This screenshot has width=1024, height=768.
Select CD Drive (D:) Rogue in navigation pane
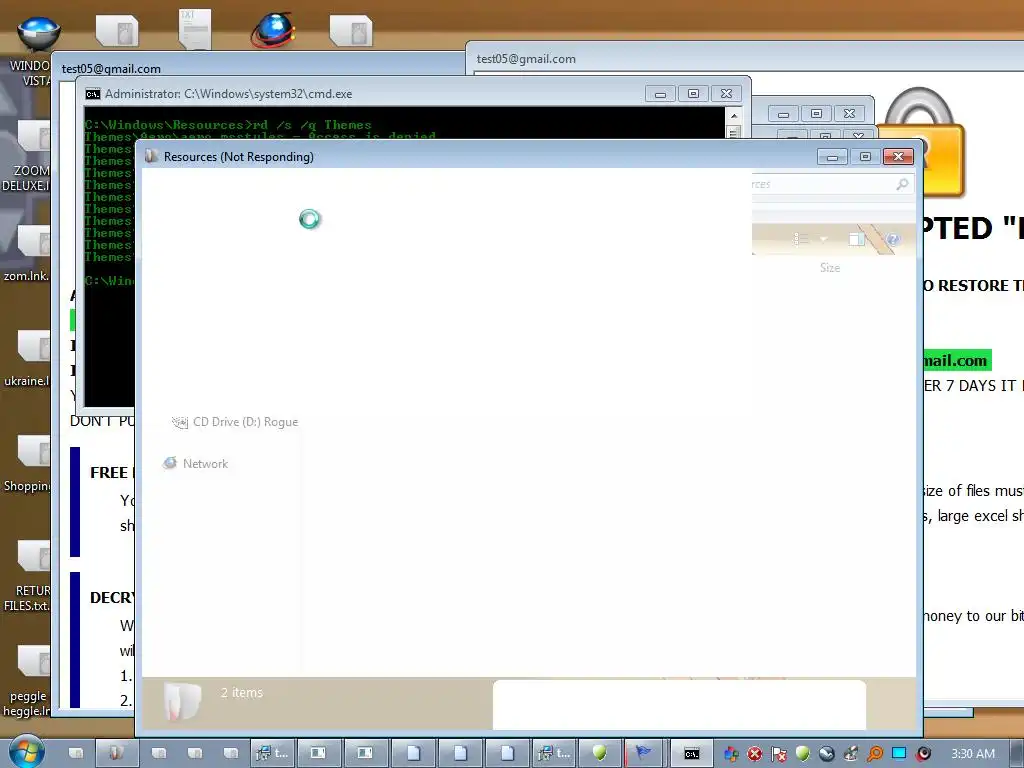[x=234, y=422]
